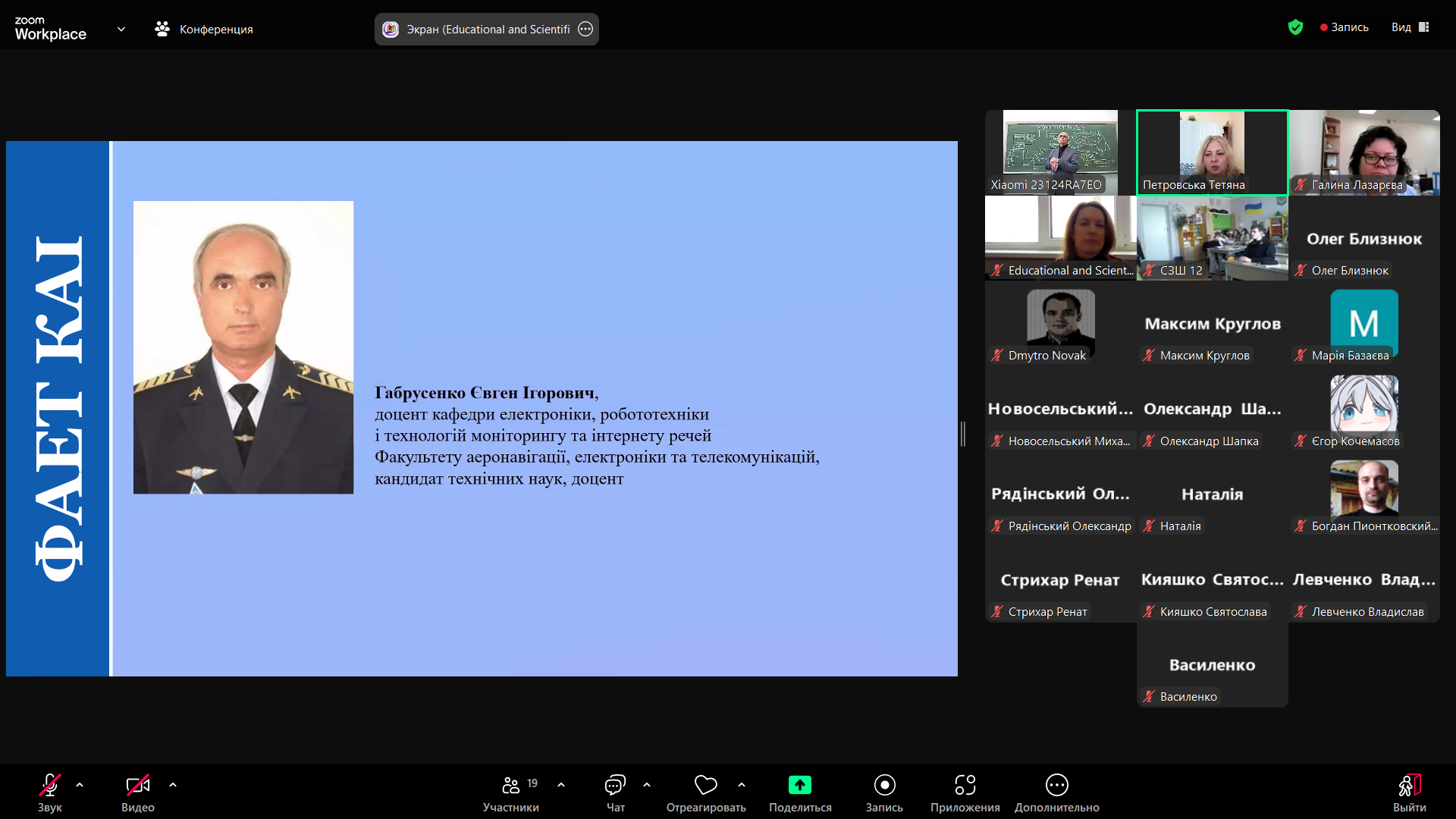Image resolution: width=1456 pixels, height=819 pixels.
Task: Toggle recording with the Запись button
Action: pyautogui.click(x=884, y=785)
